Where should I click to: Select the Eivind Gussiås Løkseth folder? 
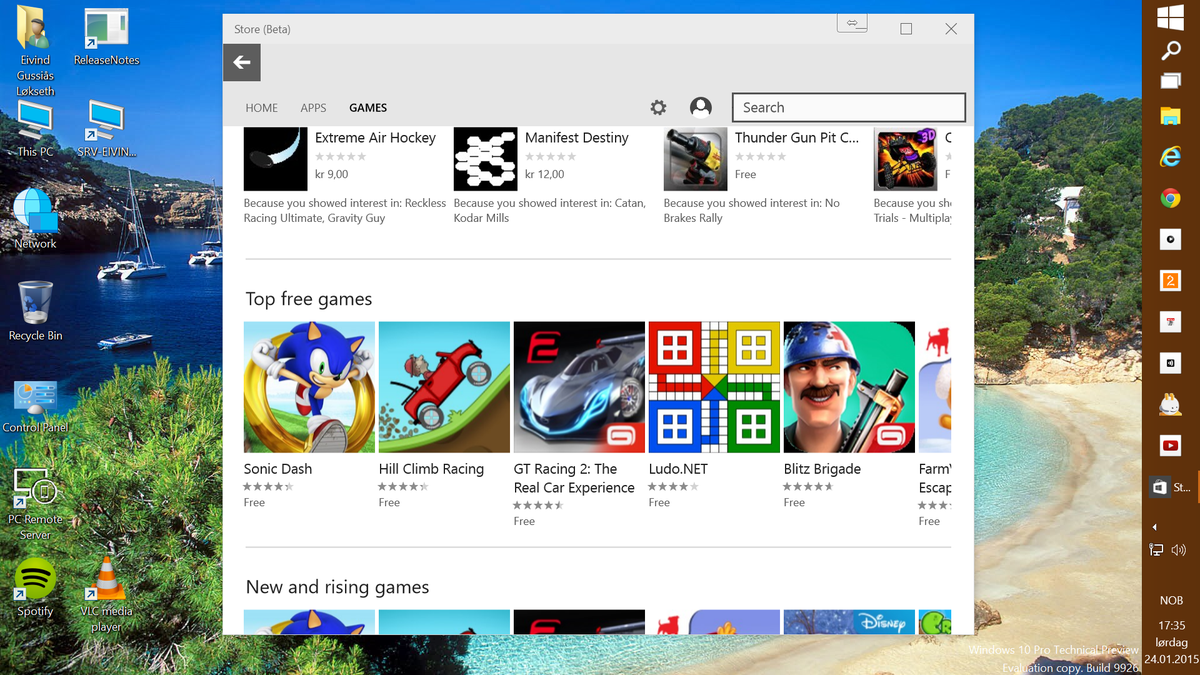pyautogui.click(x=35, y=52)
